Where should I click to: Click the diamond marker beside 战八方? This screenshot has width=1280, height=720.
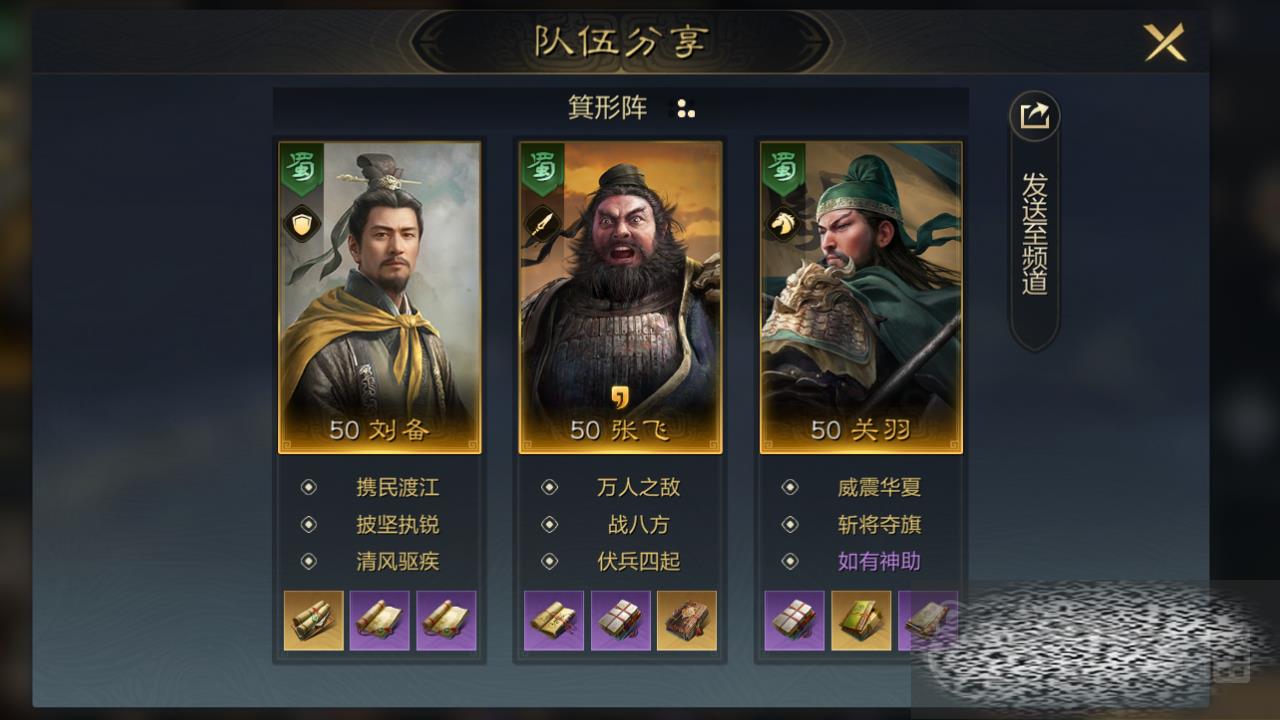coord(550,525)
